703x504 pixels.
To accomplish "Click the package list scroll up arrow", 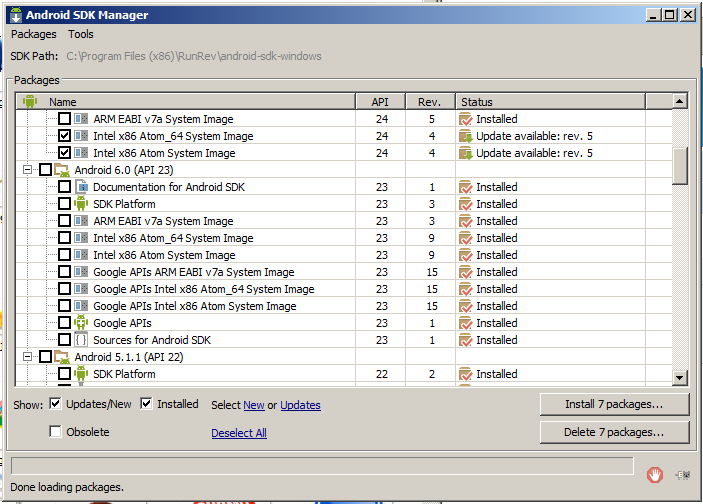I will pos(680,102).
